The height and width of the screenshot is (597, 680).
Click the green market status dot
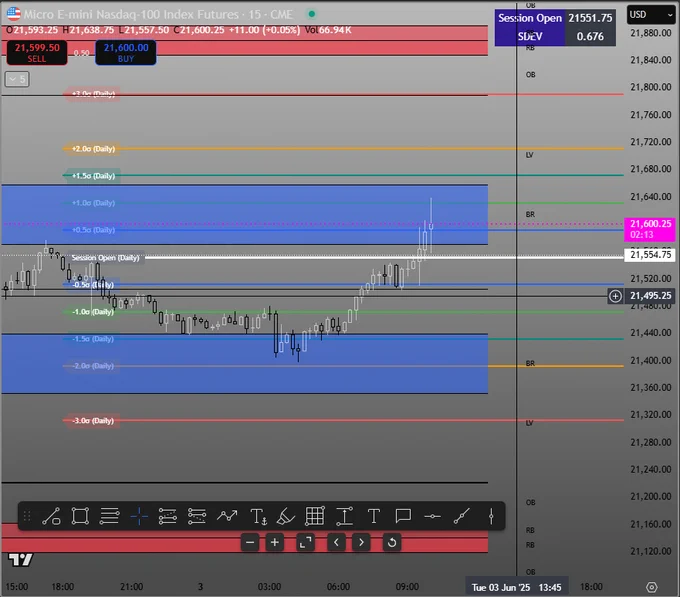click(x=311, y=14)
